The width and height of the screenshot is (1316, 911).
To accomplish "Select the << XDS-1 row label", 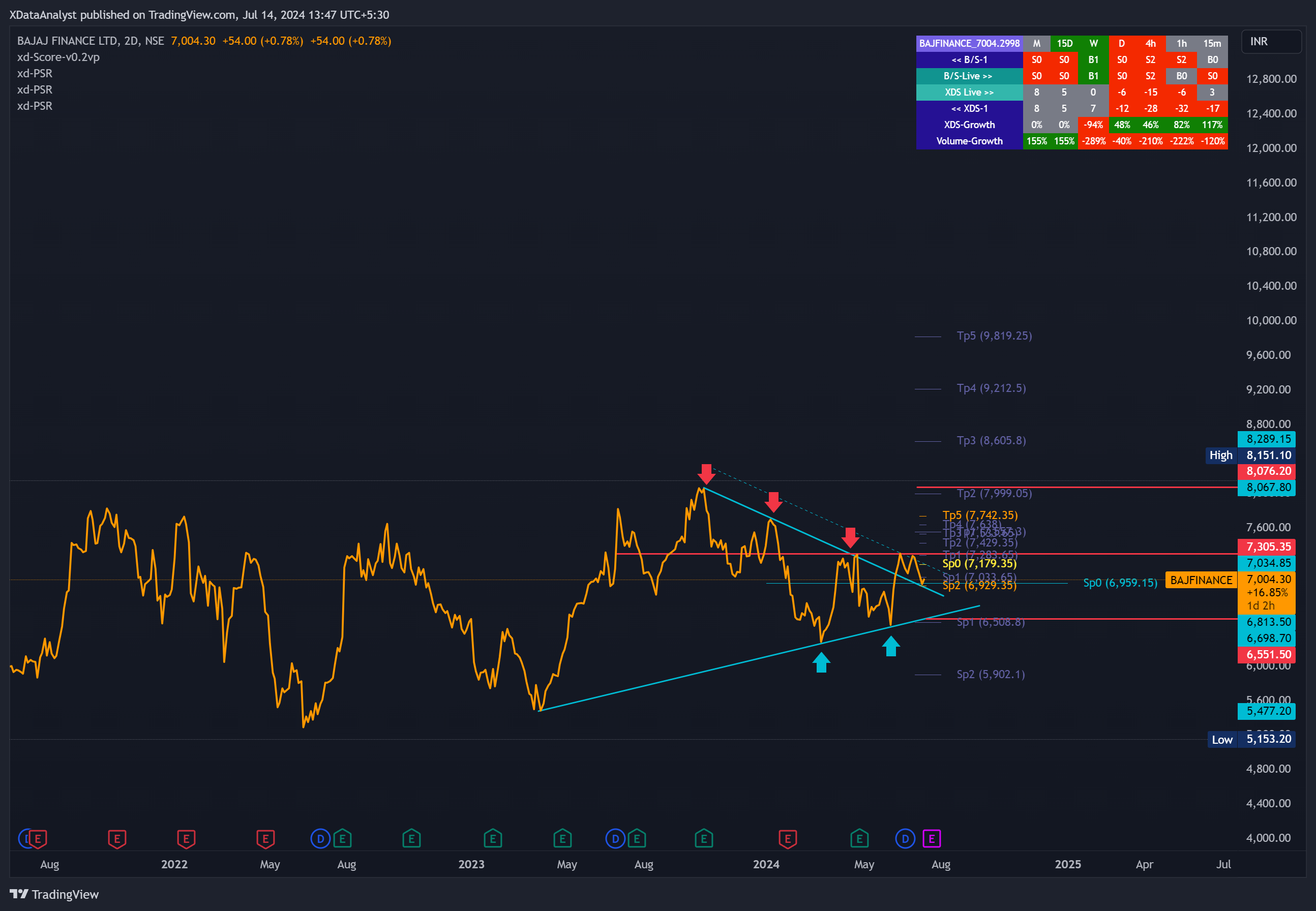I will coord(969,108).
